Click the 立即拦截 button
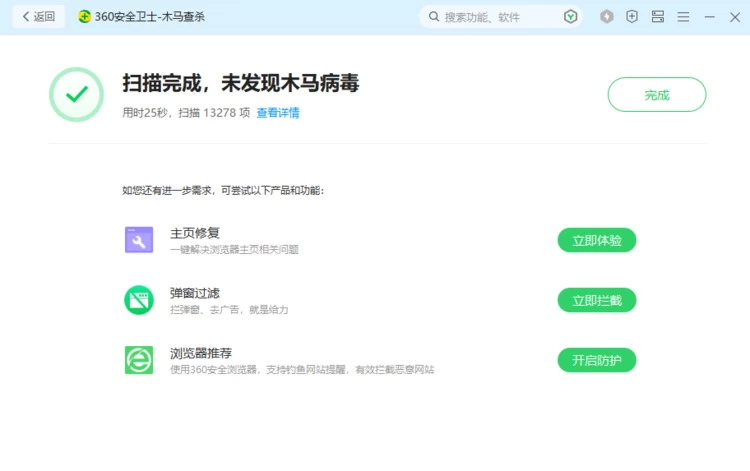Screen dimensions: 750x471 click(x=596, y=300)
